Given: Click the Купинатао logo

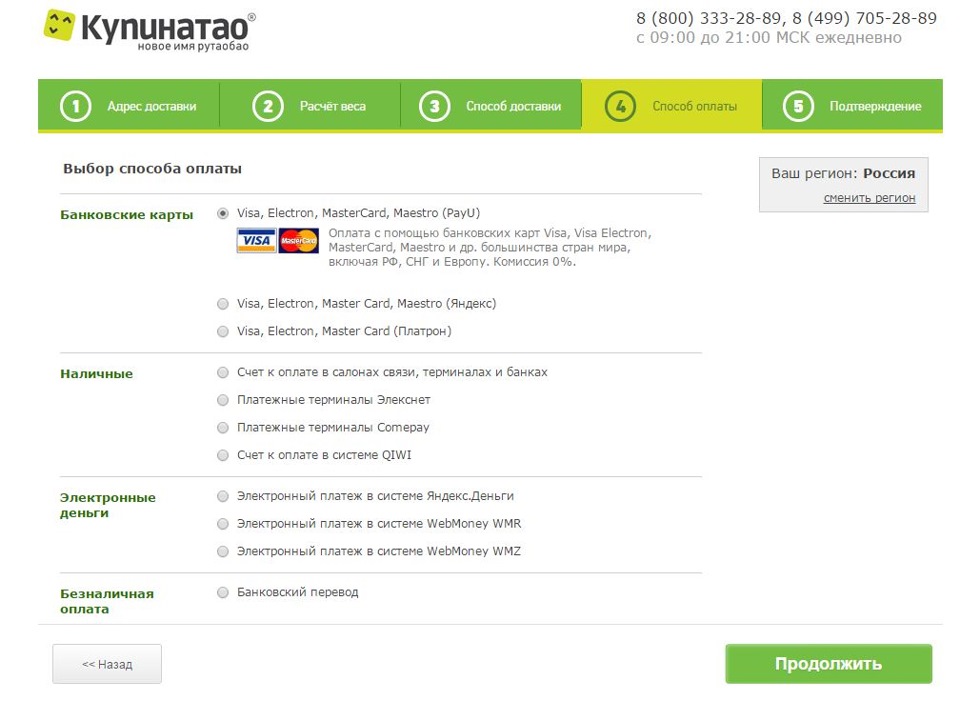Looking at the screenshot, I should 149,29.
